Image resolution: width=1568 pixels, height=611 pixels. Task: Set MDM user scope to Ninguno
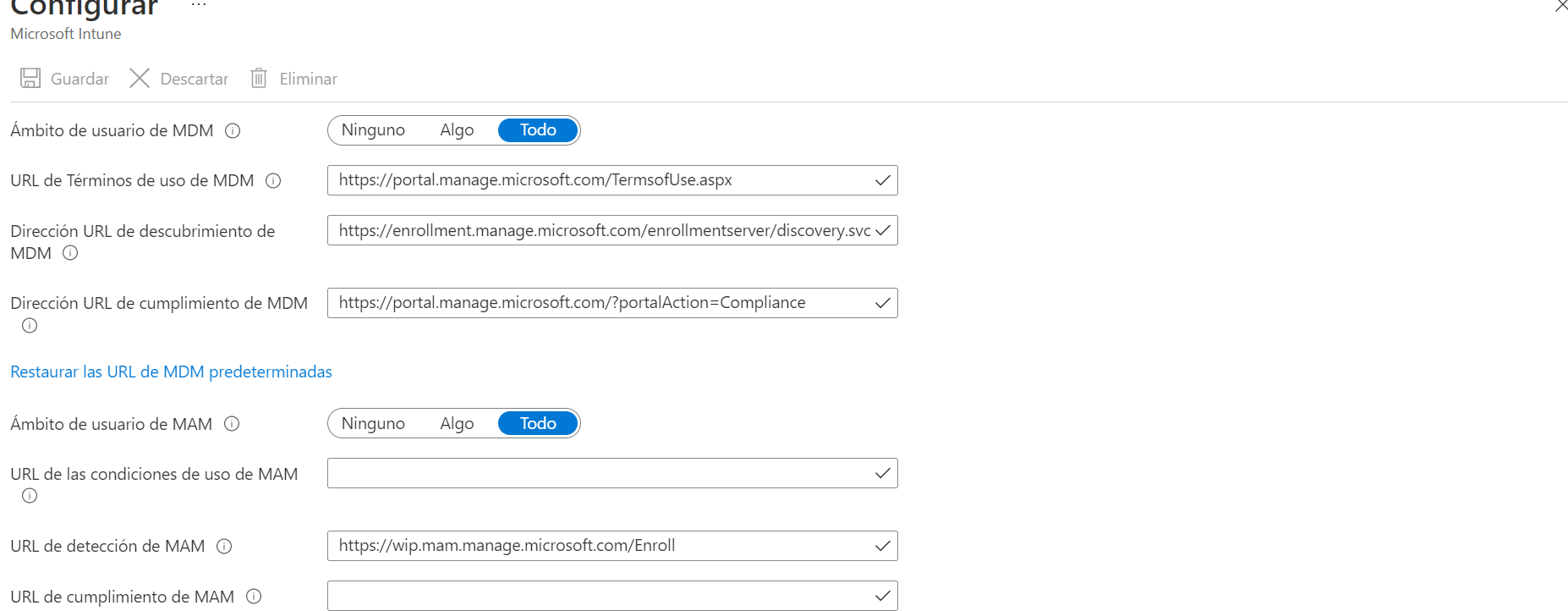(373, 130)
